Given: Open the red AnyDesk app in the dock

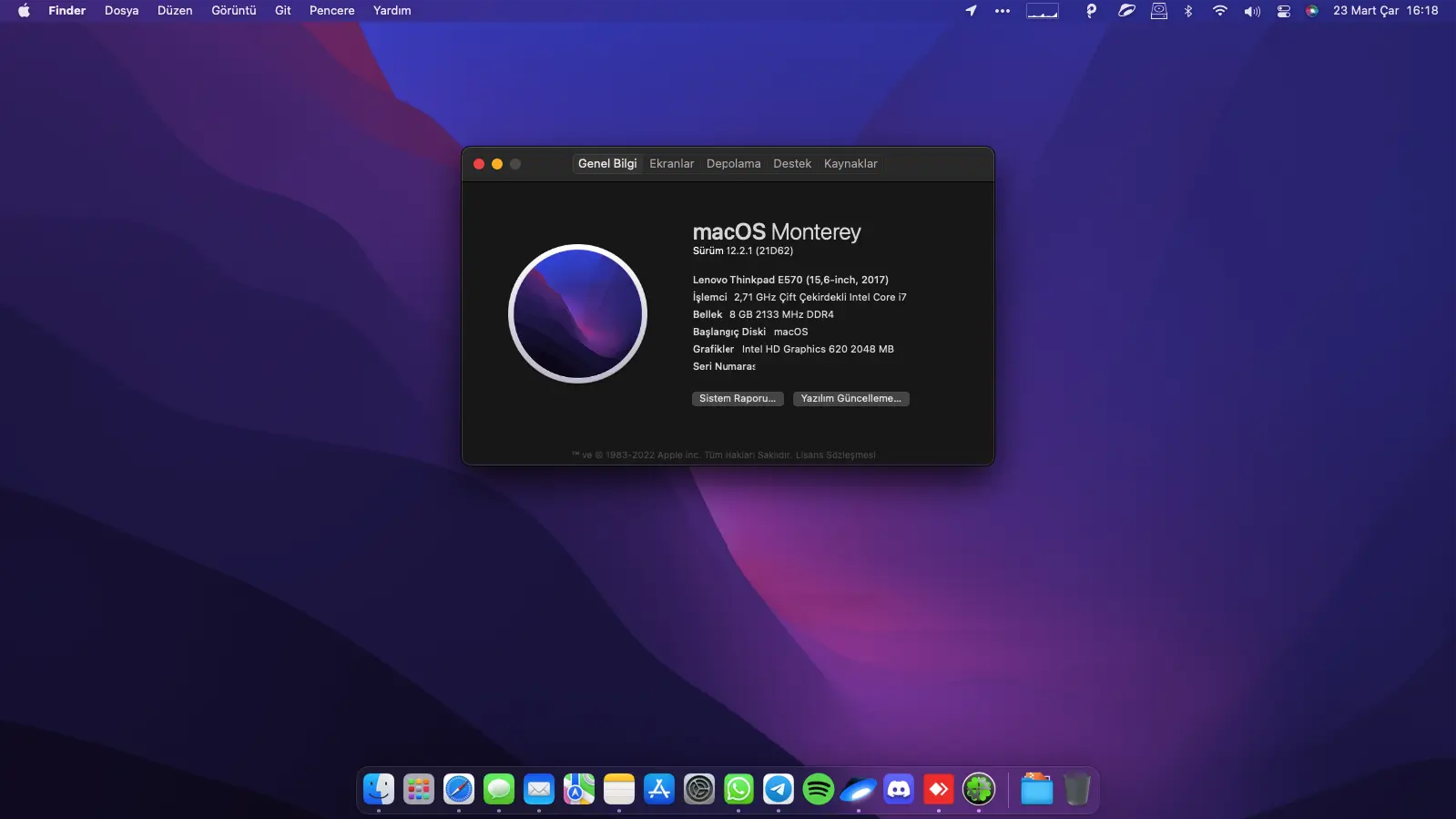Looking at the screenshot, I should 939,789.
